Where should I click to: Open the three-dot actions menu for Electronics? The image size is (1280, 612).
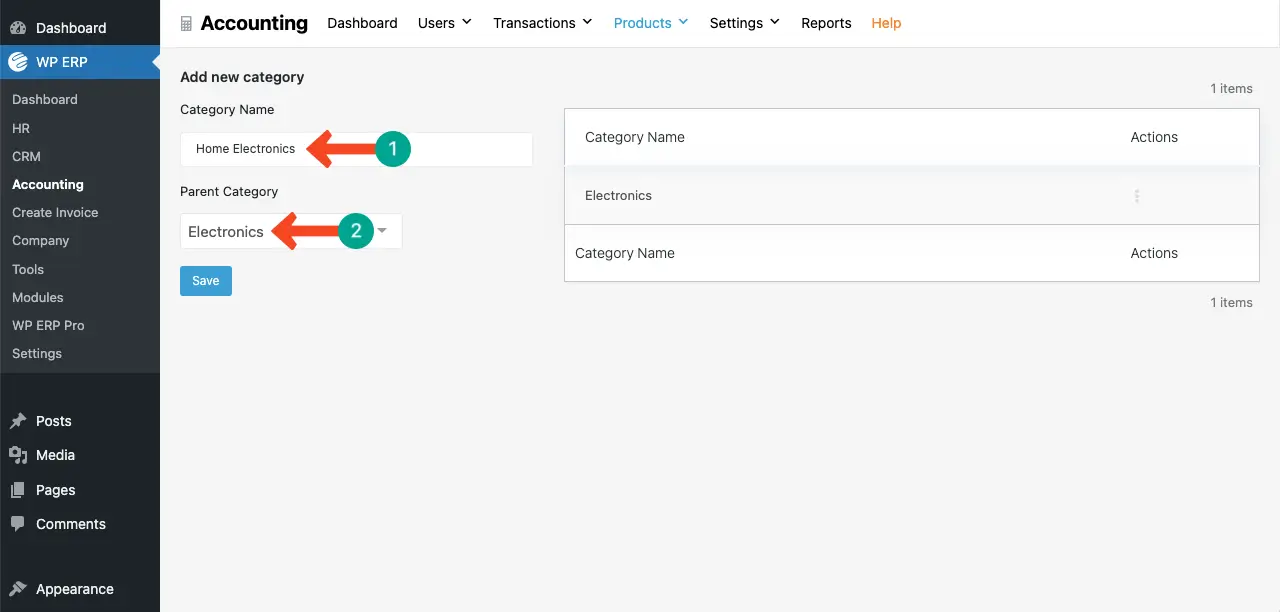[1137, 196]
